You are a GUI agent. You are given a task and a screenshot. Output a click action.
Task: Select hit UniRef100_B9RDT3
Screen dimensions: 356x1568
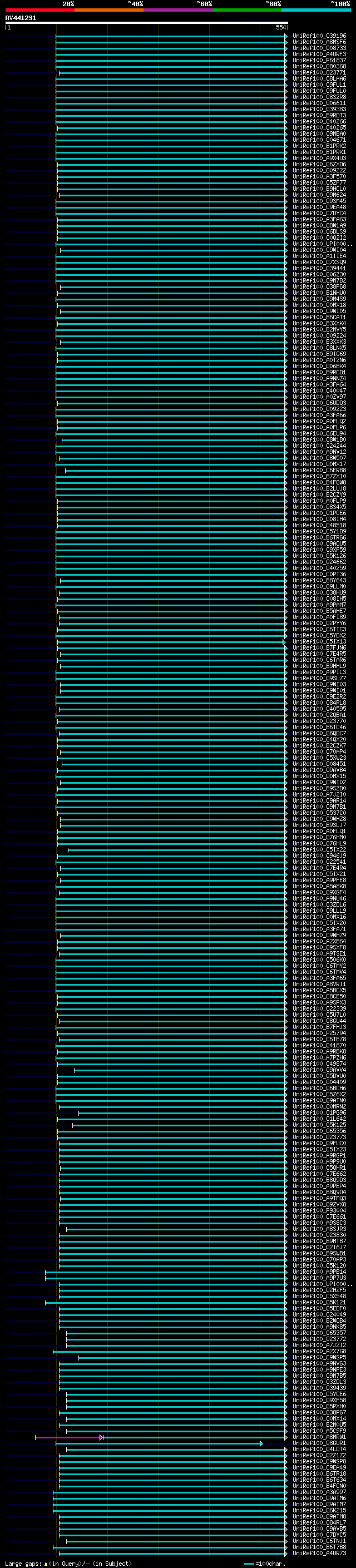tap(319, 115)
